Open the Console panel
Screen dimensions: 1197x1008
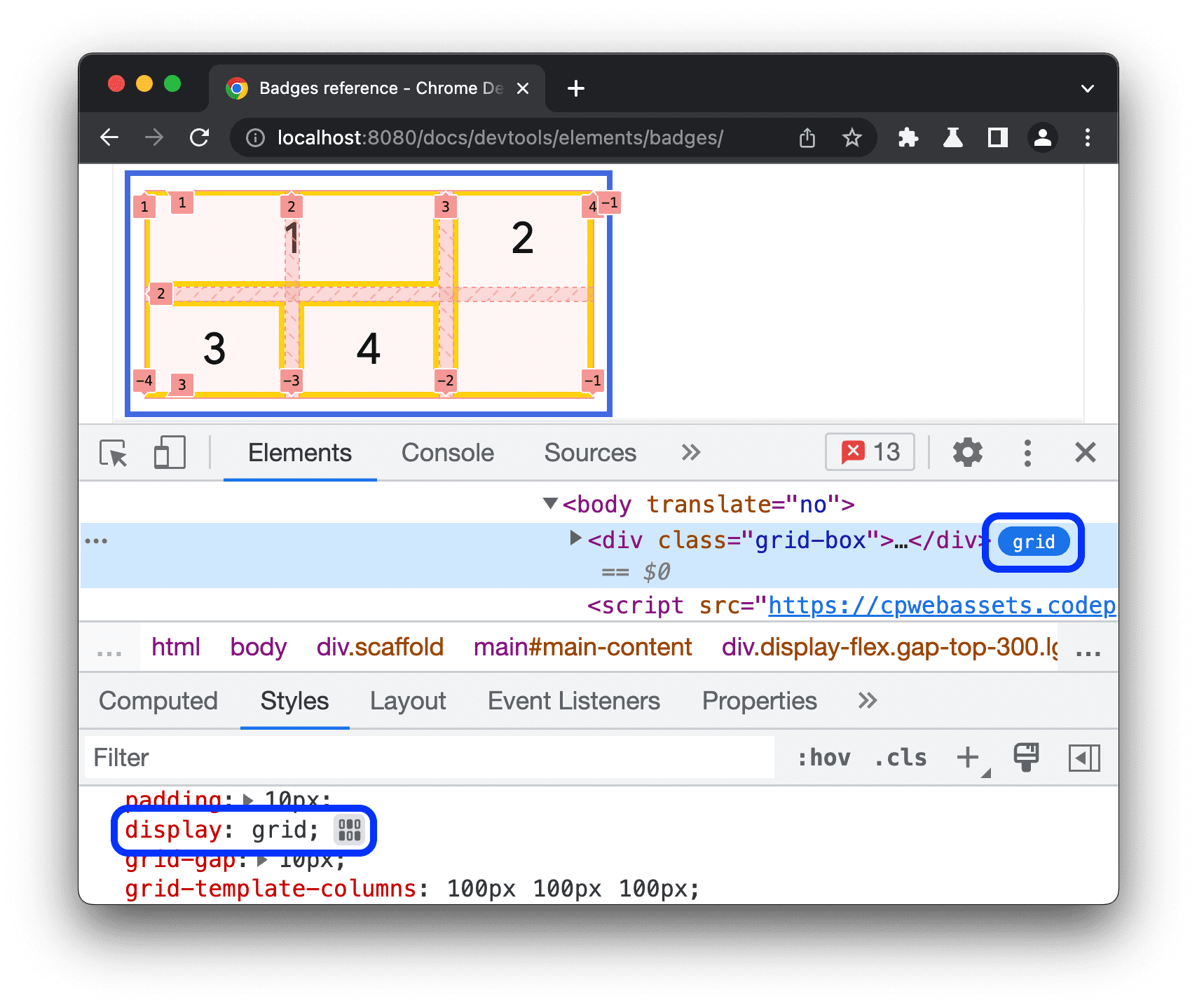(x=447, y=453)
